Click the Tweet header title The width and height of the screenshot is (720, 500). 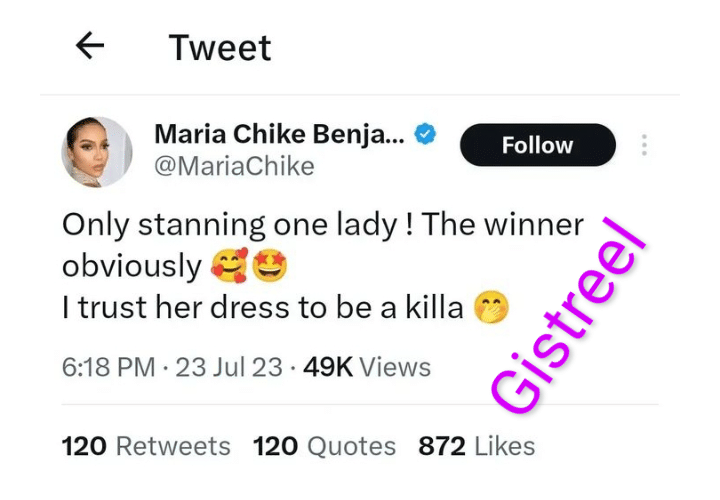pyautogui.click(x=220, y=47)
